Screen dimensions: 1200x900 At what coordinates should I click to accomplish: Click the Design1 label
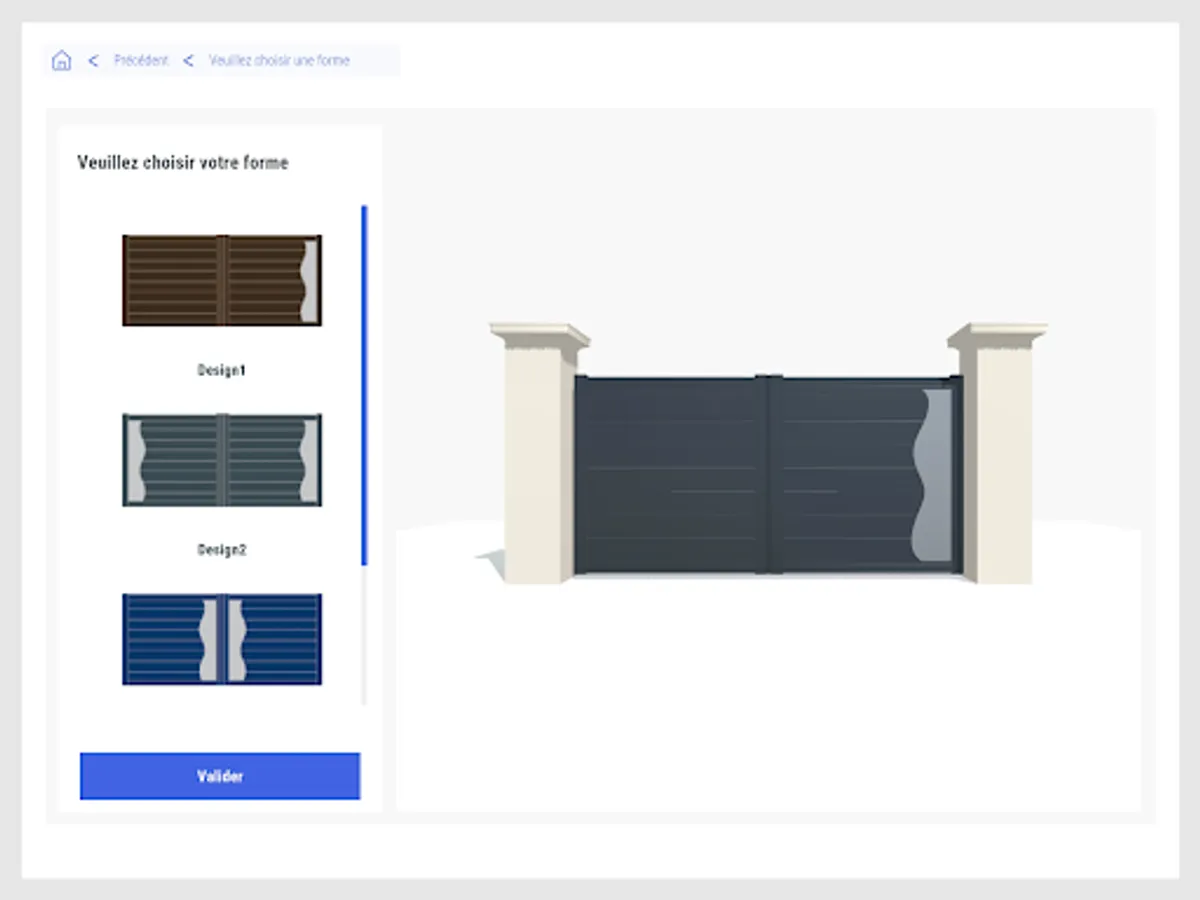(x=222, y=370)
